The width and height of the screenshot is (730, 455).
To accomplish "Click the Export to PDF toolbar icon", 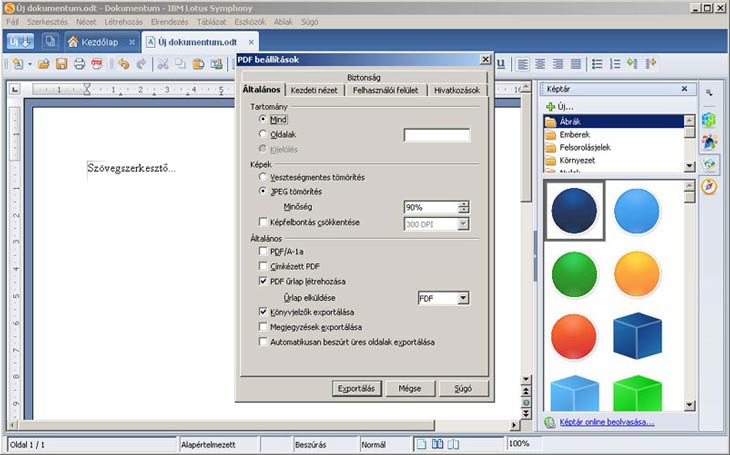I will coord(97,64).
